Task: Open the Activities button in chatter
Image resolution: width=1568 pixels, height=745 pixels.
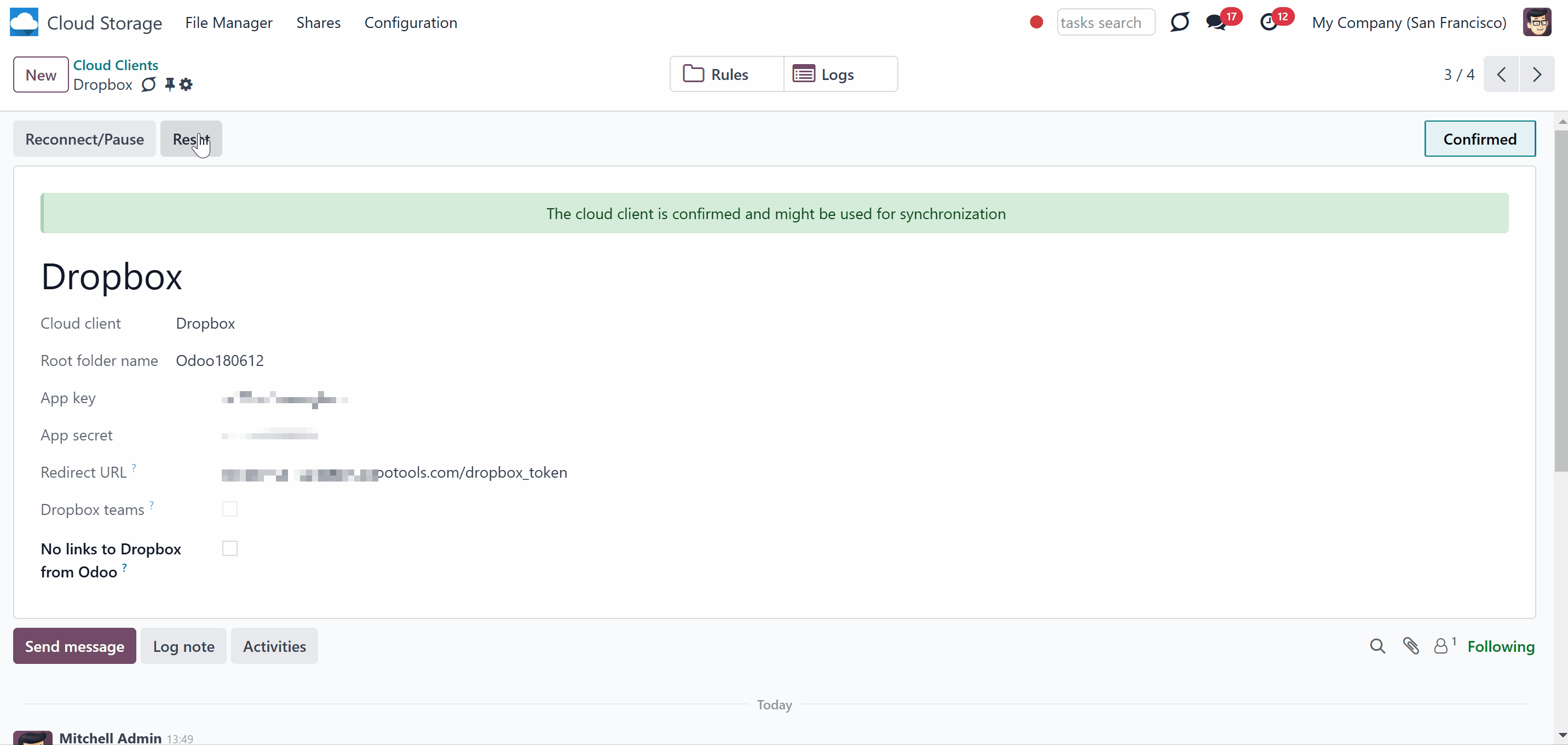Action: point(274,646)
